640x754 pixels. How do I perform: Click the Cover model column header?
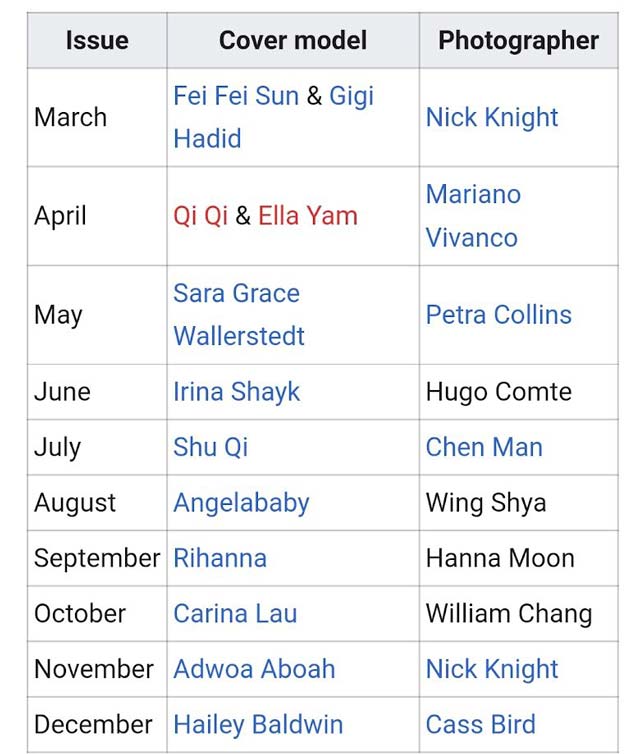[293, 40]
